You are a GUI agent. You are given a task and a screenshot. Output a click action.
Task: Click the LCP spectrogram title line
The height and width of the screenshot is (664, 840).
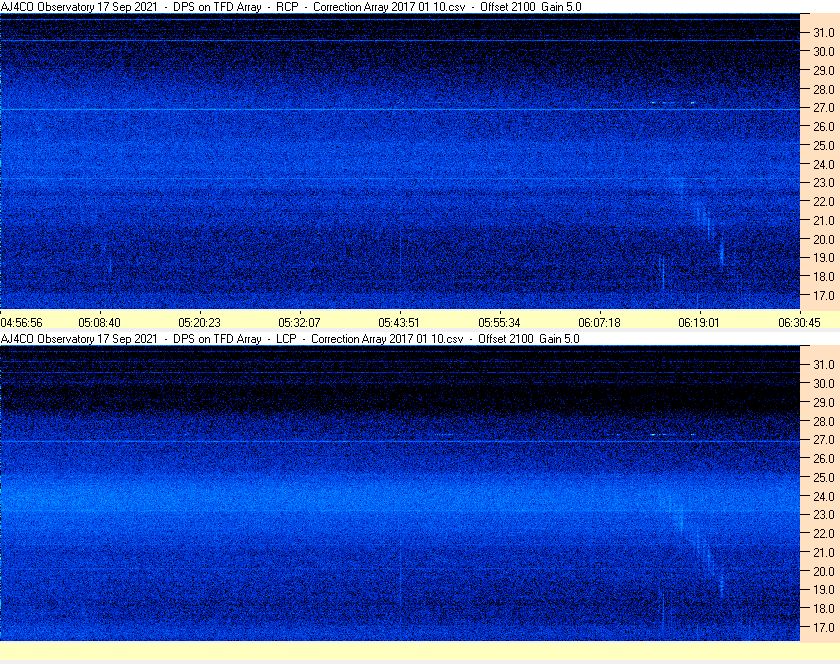click(x=290, y=339)
